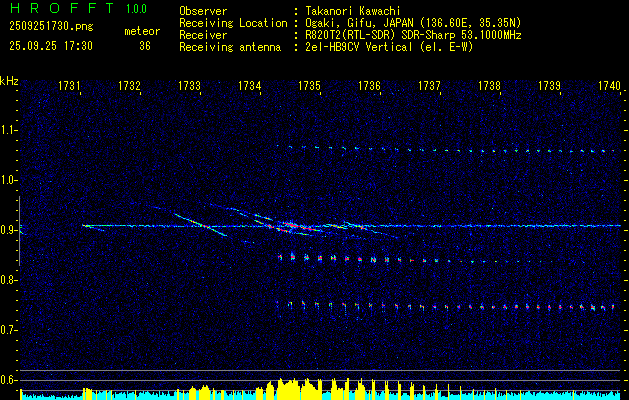The height and width of the screenshot is (400, 629).
Task: Click the R820T2(RTL-SDR) SDR-Sharp receiver text
Action: point(413,35)
